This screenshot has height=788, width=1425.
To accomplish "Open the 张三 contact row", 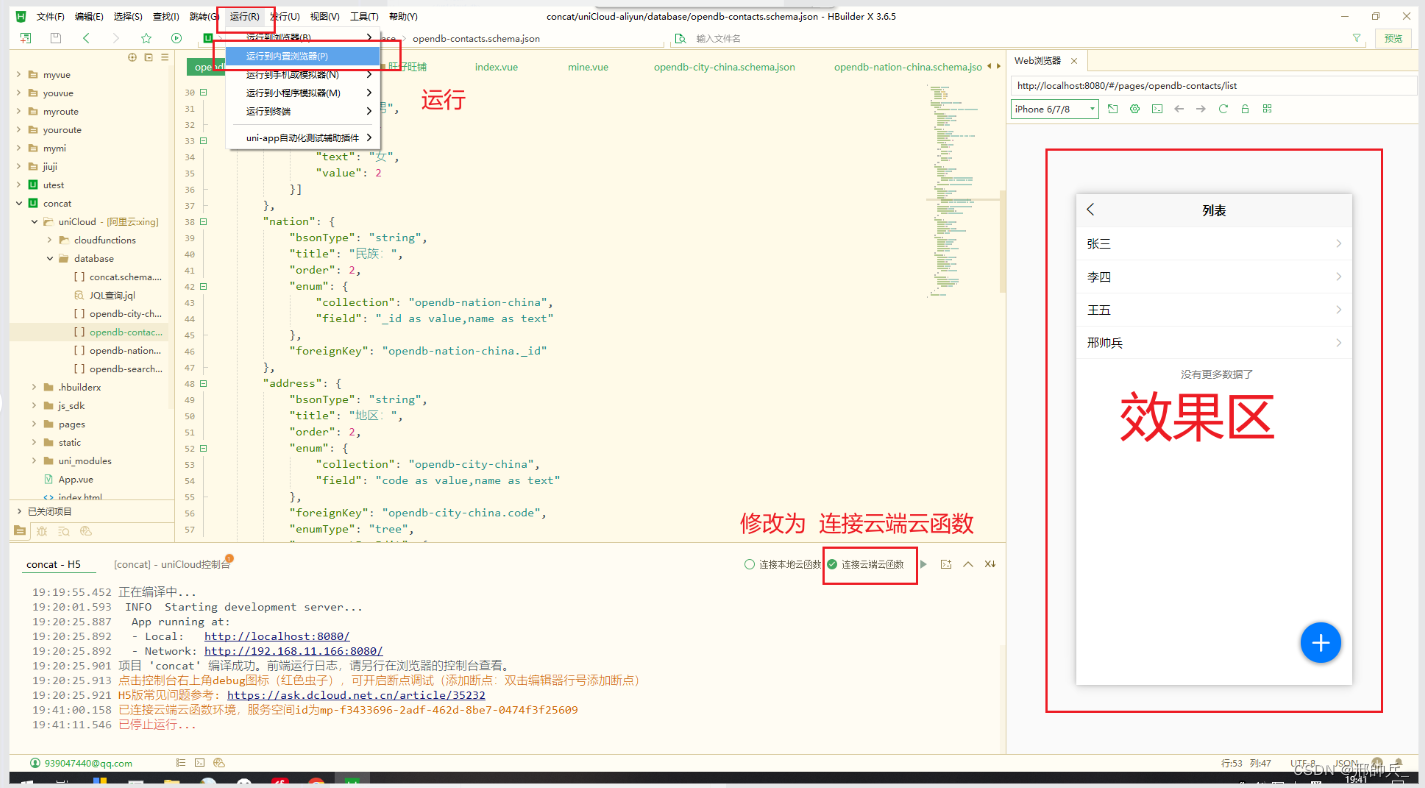I will click(x=1214, y=244).
